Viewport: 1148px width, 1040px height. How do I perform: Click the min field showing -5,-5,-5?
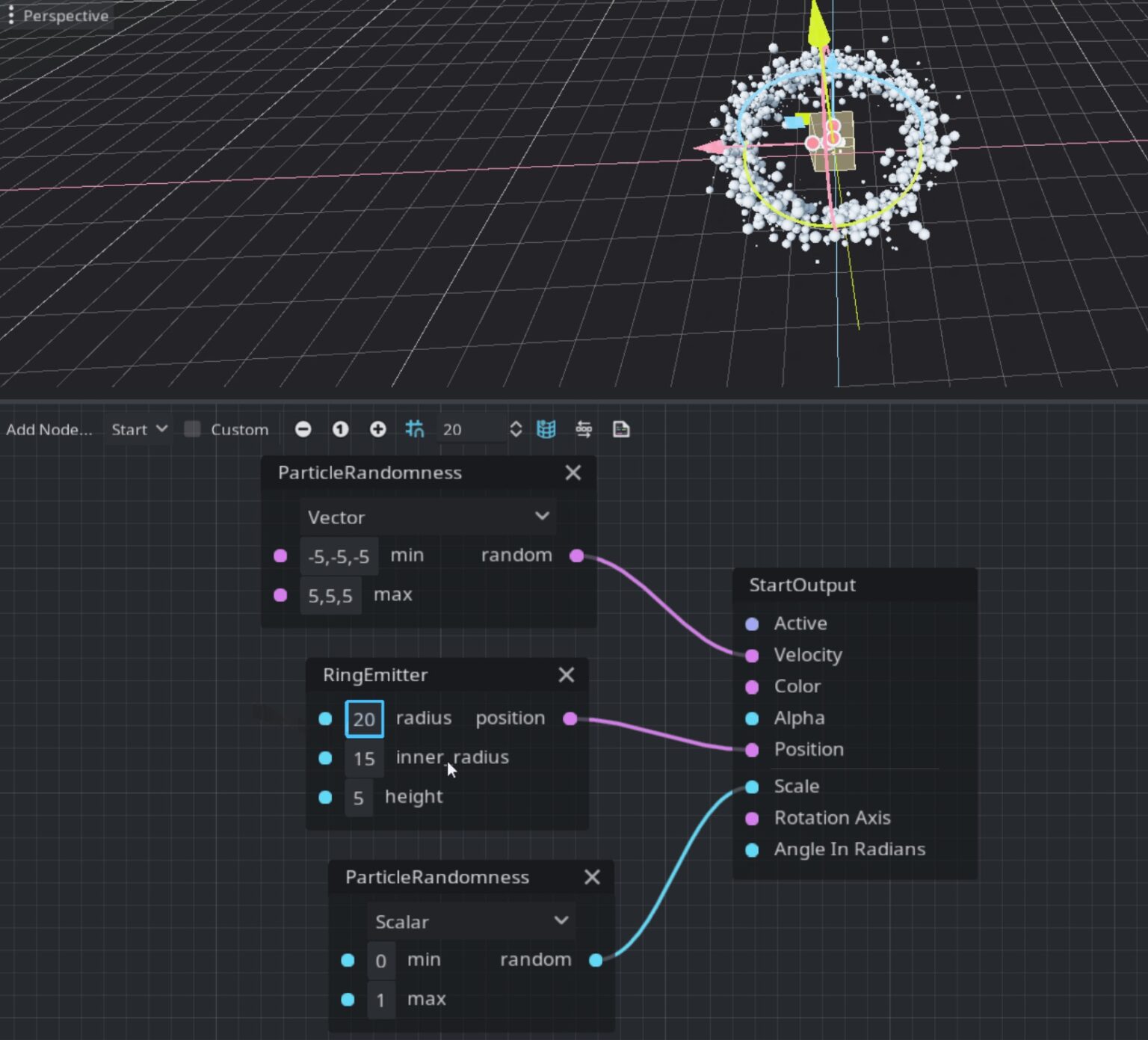339,556
